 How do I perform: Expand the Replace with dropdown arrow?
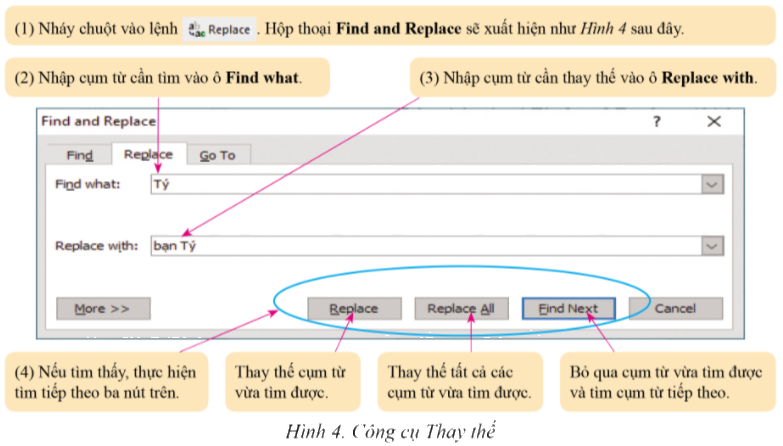coord(712,246)
